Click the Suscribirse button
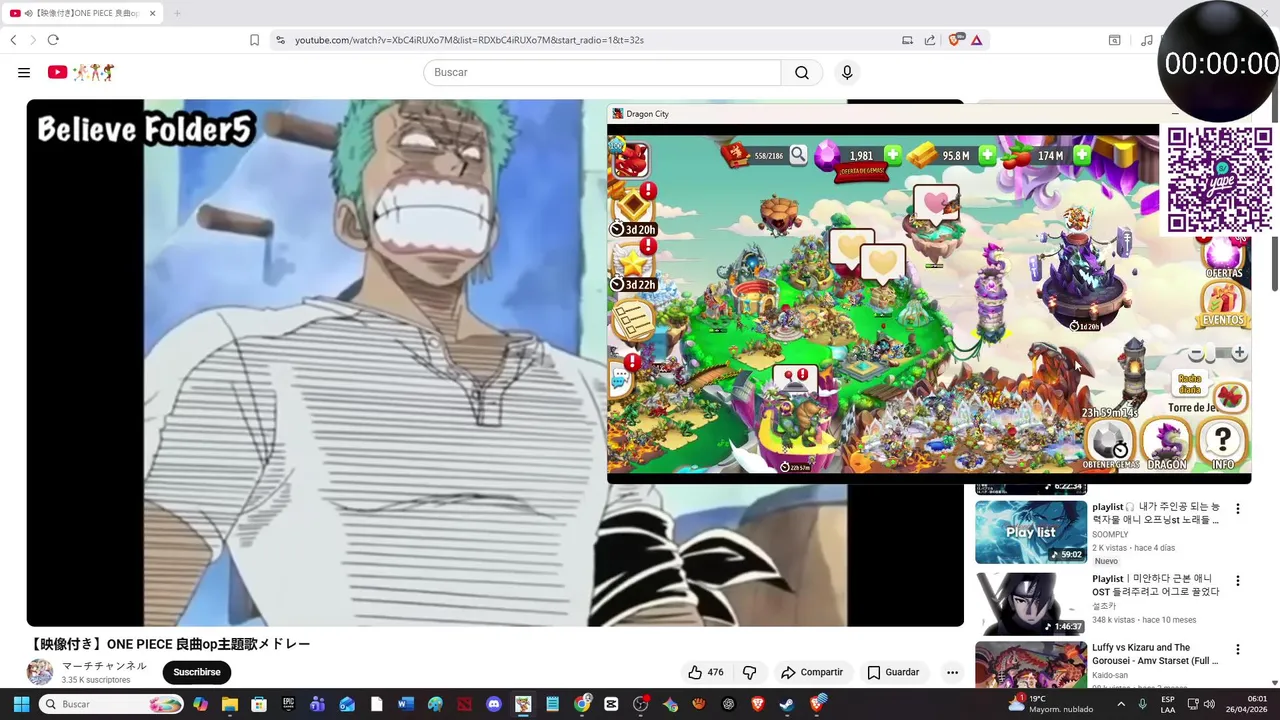 point(197,672)
